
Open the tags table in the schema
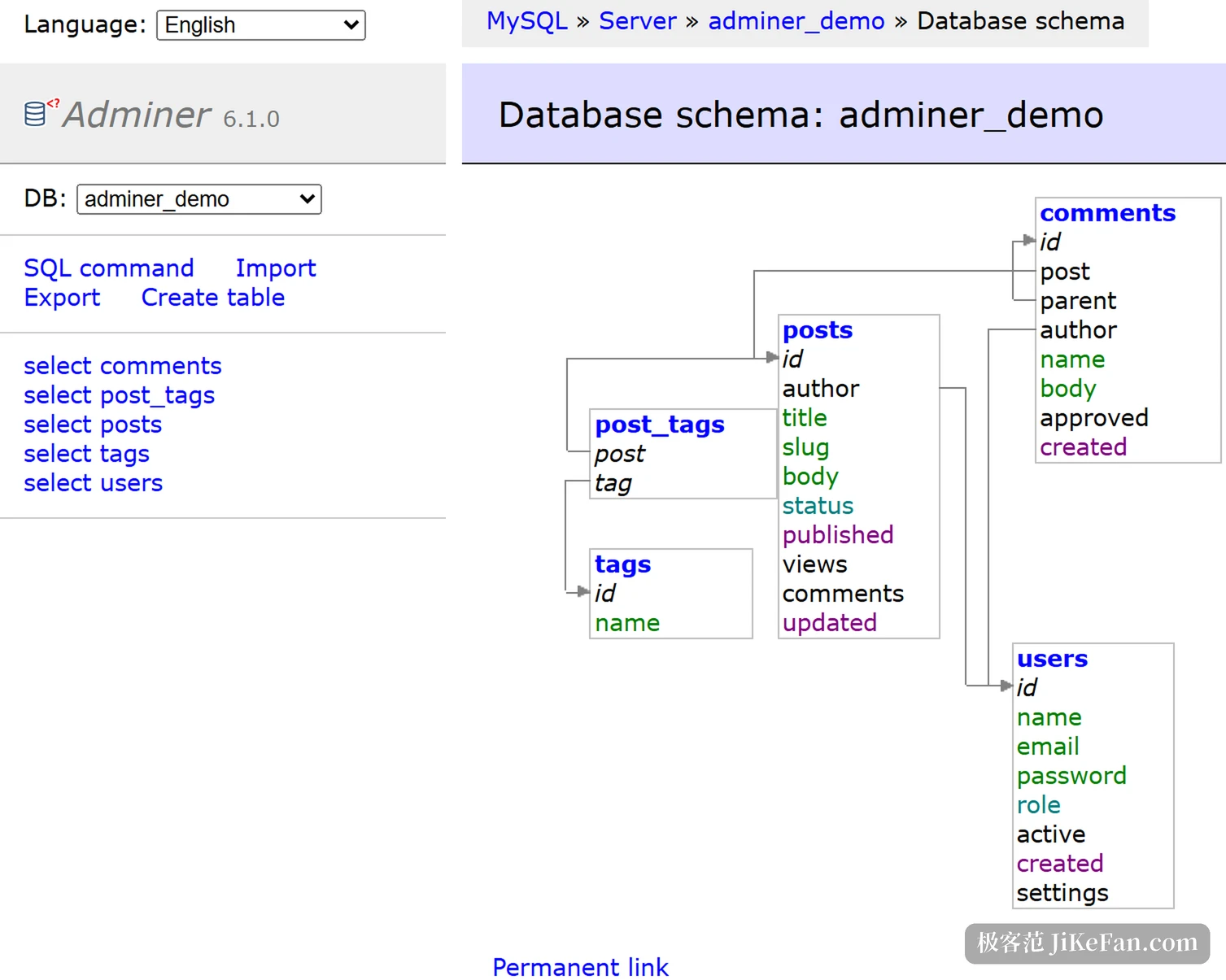[623, 564]
